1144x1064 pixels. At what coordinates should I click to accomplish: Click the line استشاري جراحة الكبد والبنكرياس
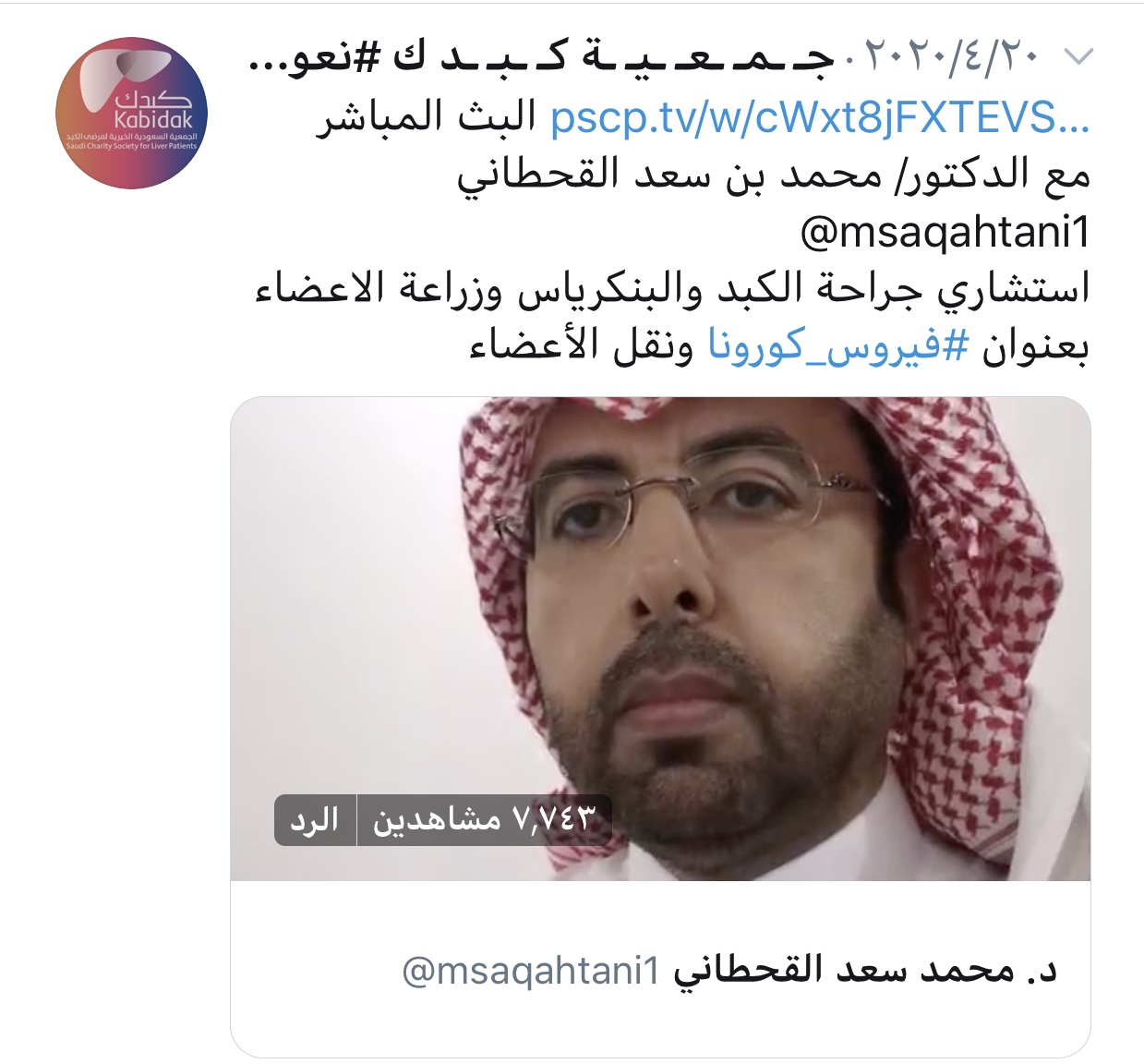click(672, 289)
